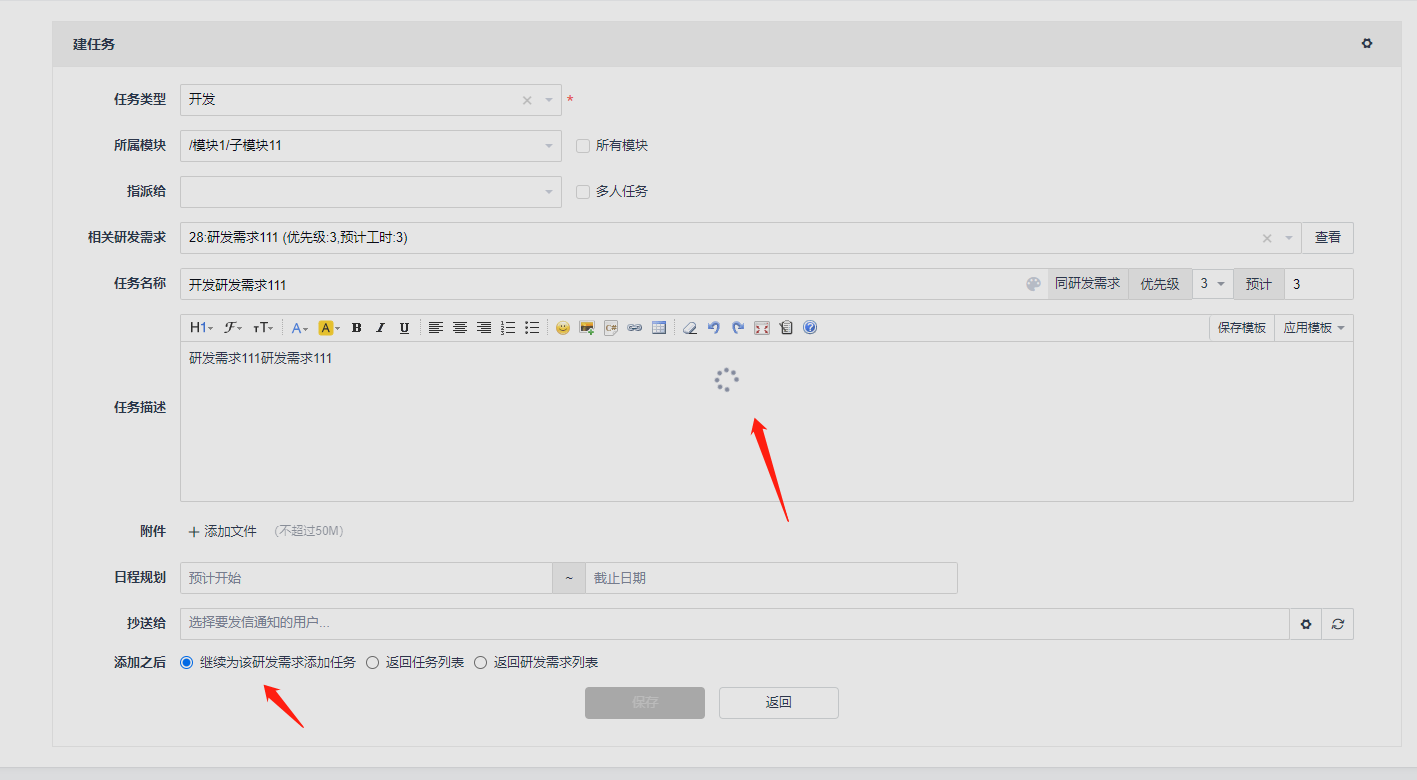Select 返回任务列表 radio option

(x=373, y=662)
